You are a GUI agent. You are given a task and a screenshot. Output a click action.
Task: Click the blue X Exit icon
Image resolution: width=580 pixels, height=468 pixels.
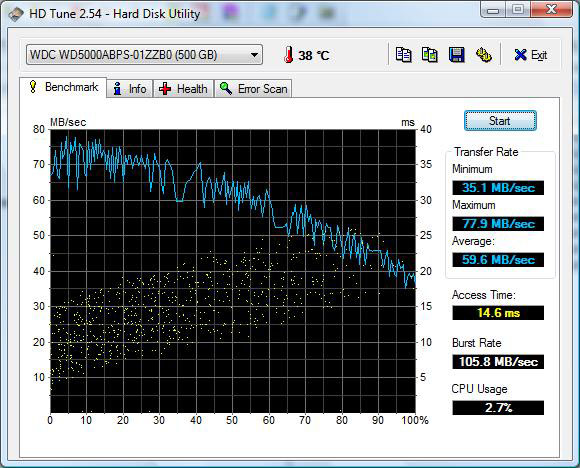520,55
